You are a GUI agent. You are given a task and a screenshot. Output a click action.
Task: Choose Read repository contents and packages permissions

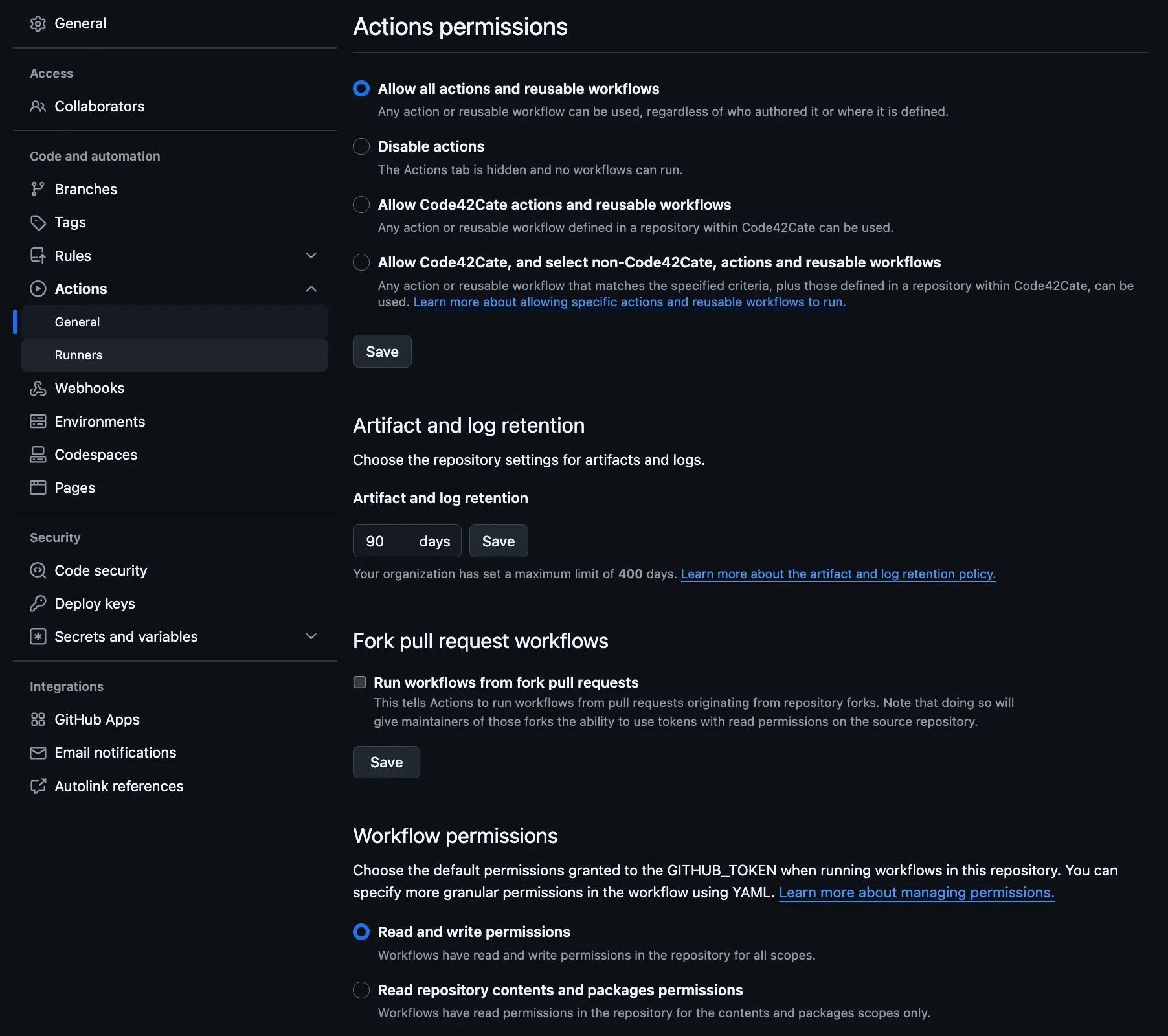click(361, 989)
